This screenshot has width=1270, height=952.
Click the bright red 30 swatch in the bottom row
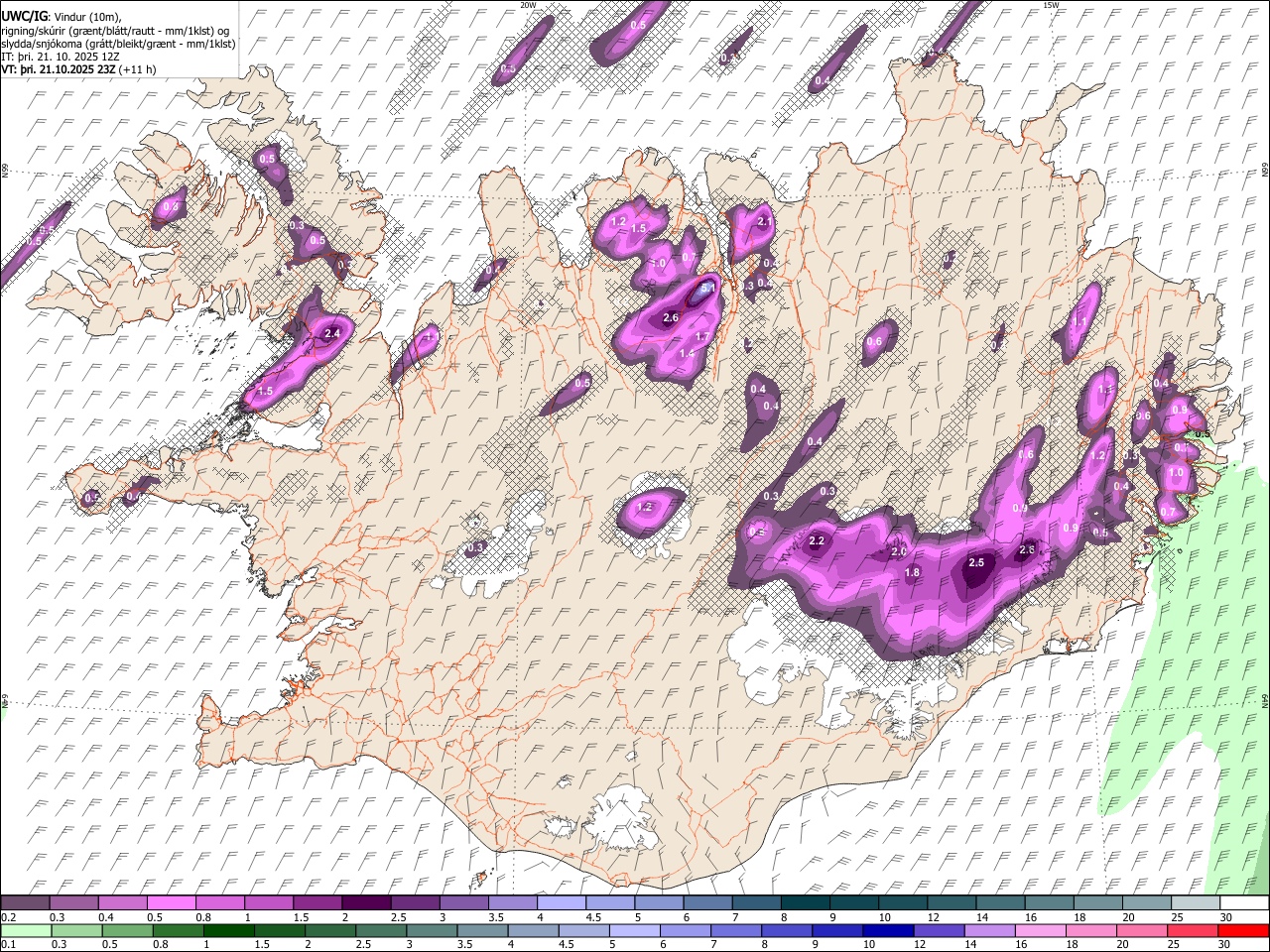click(x=1243, y=930)
